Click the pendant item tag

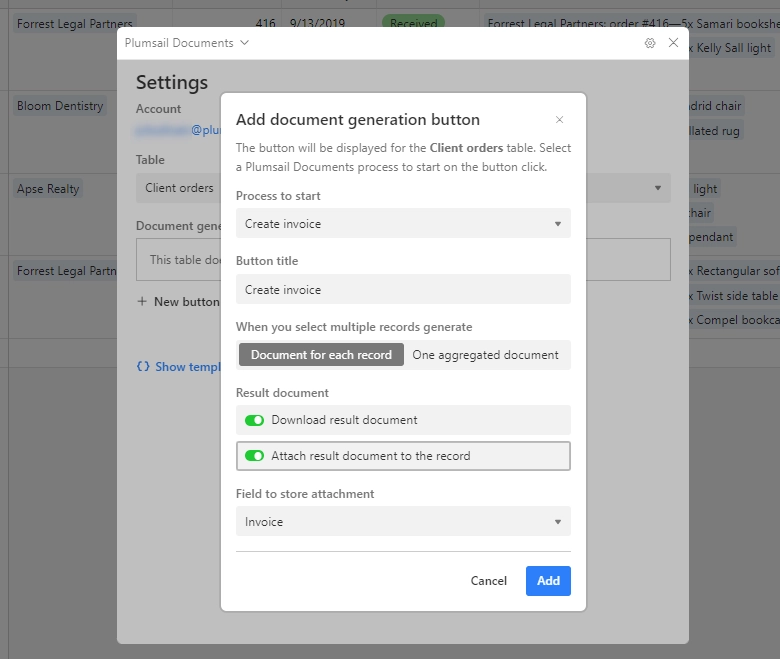click(711, 237)
